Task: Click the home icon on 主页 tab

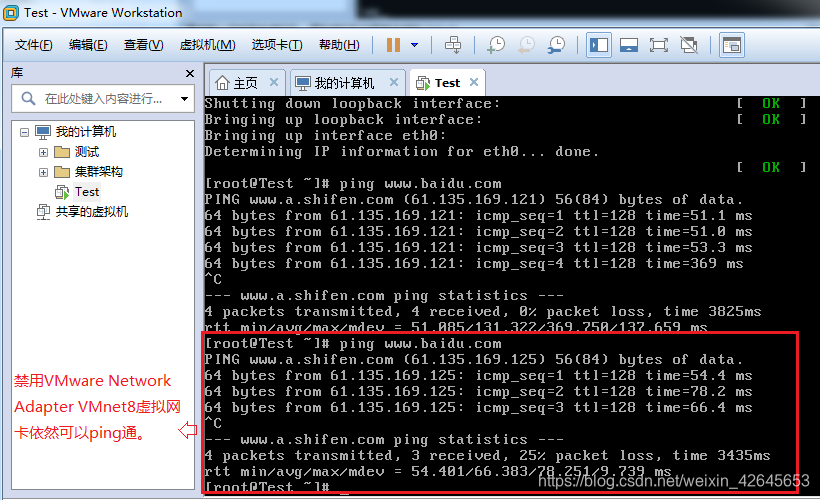Action: tap(222, 83)
